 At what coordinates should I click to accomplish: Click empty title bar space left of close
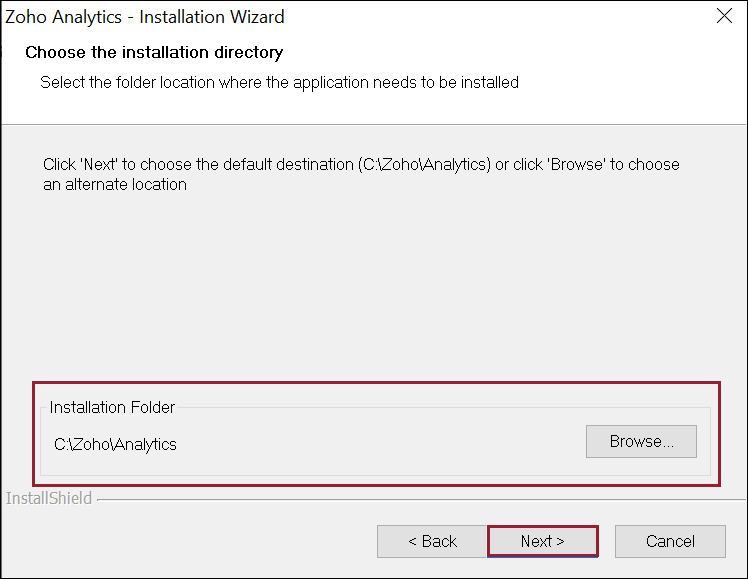point(500,17)
